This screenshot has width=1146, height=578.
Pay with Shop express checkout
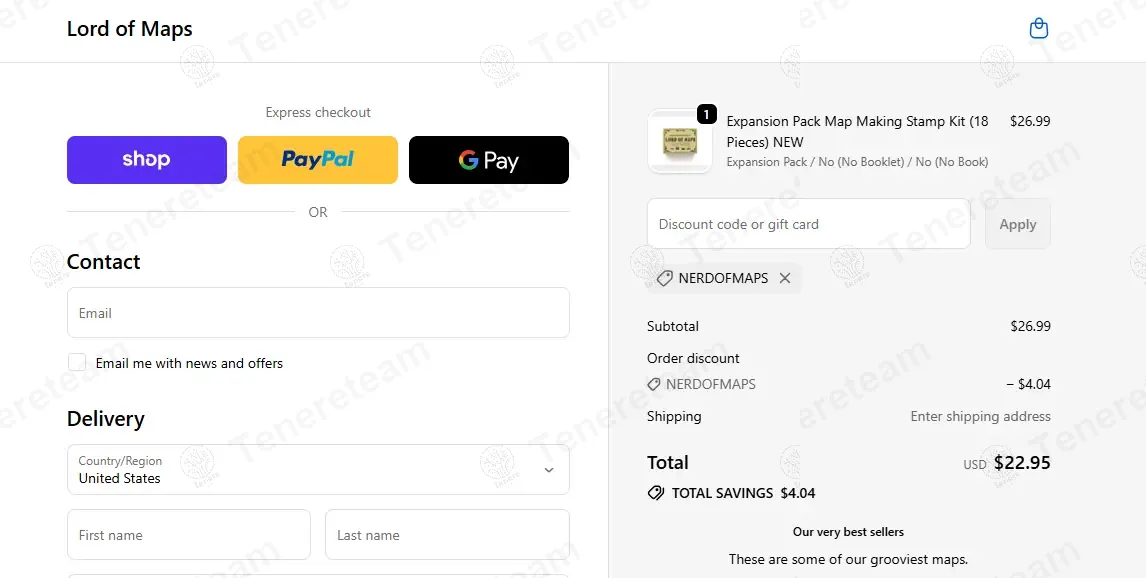pyautogui.click(x=147, y=160)
